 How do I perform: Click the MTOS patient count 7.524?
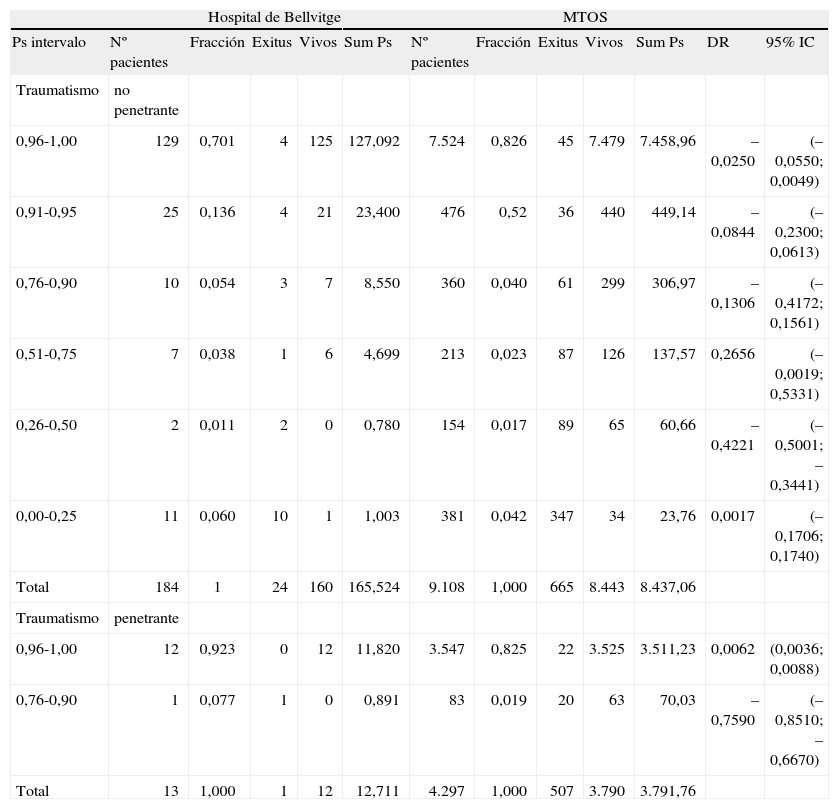[446, 141]
